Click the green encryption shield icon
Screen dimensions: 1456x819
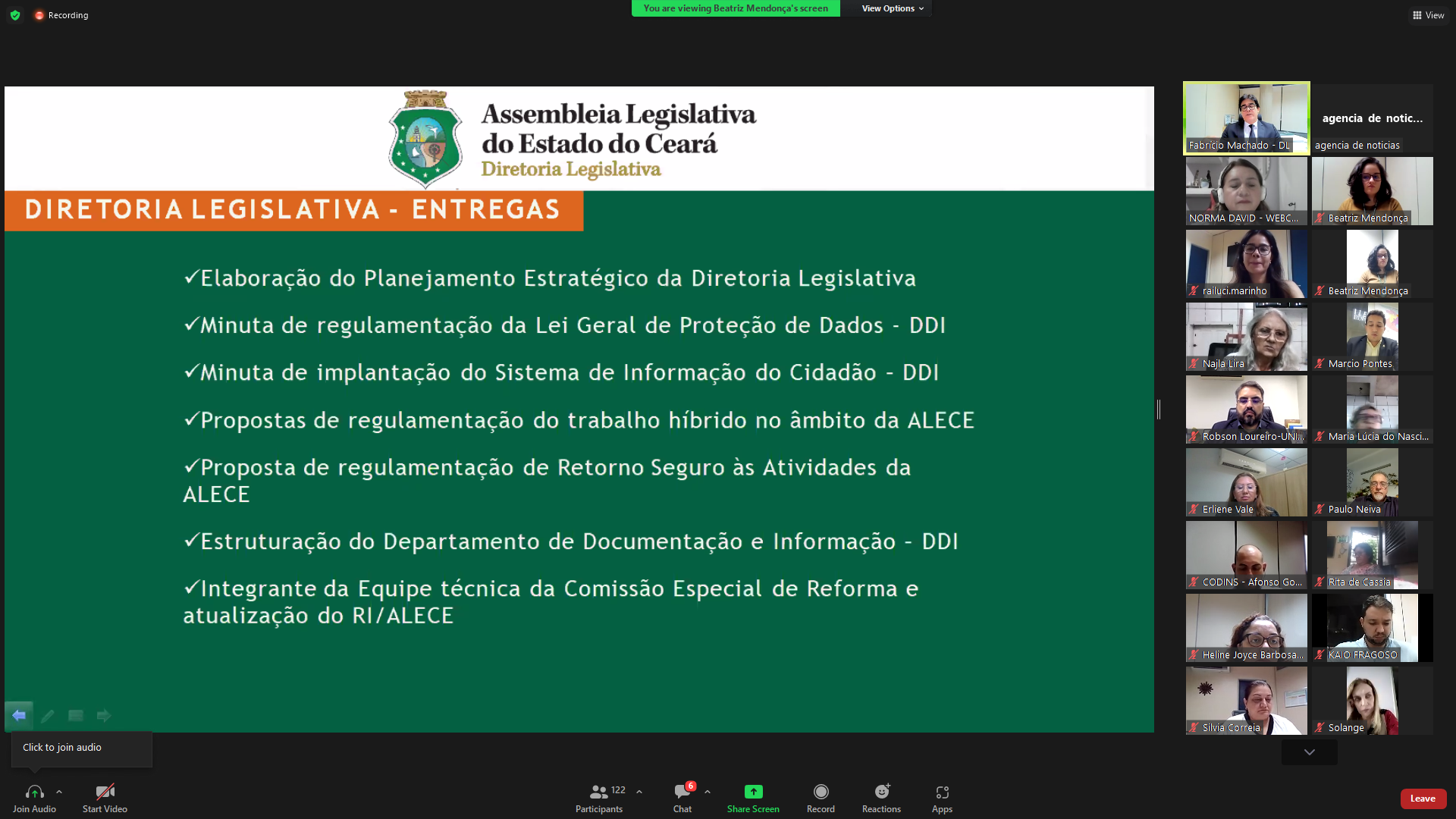coord(15,15)
